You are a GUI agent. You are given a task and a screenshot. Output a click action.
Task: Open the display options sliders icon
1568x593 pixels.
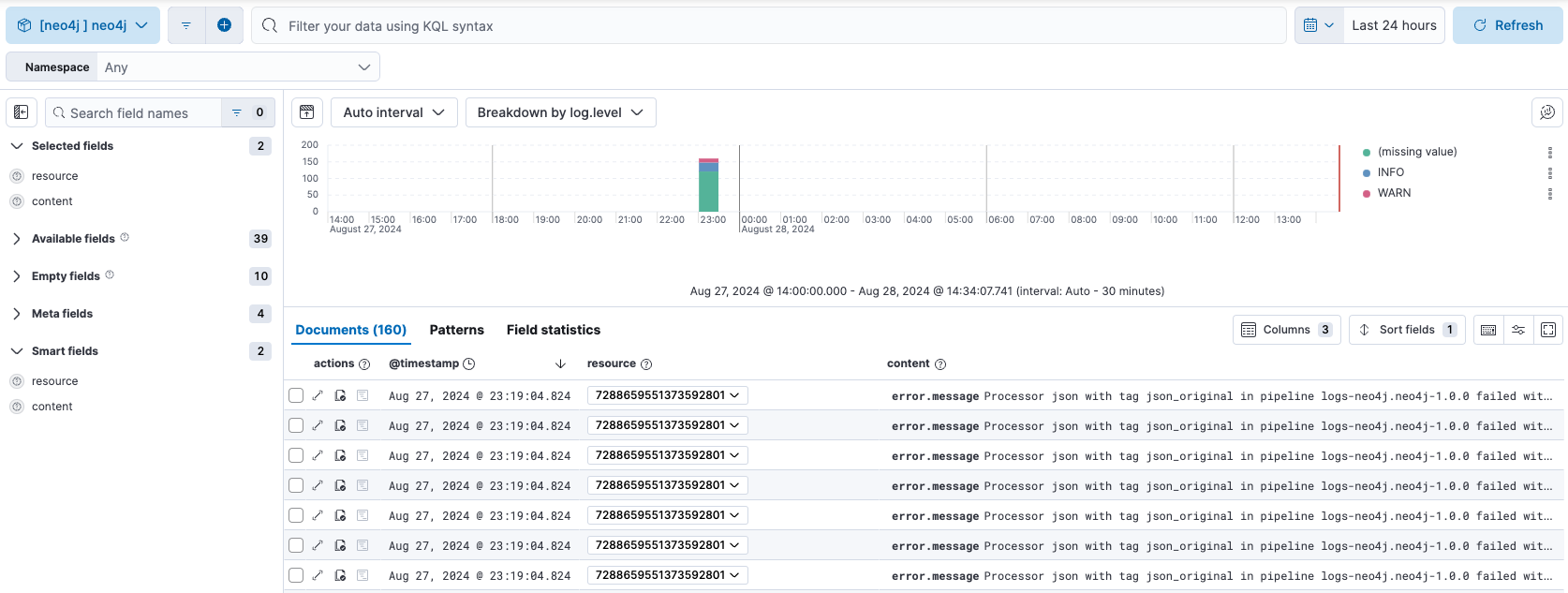(x=1518, y=330)
